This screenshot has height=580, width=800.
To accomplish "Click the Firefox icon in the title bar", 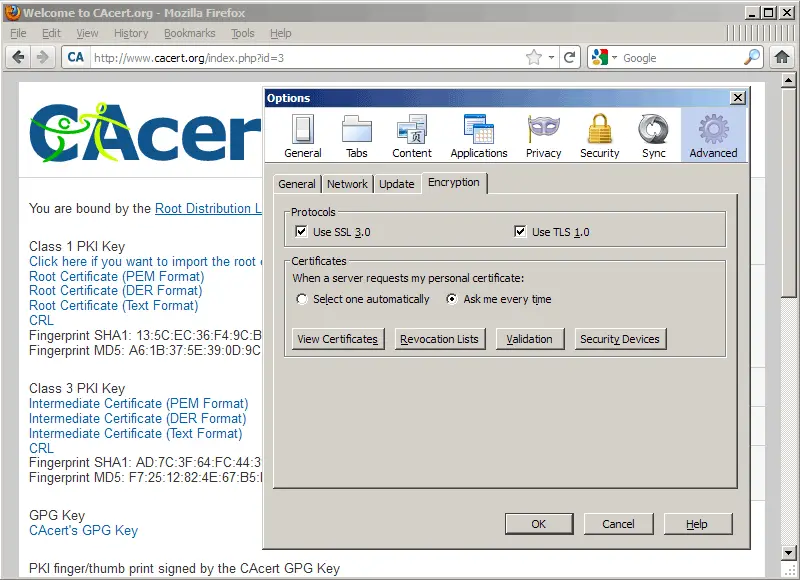I will tap(12, 12).
